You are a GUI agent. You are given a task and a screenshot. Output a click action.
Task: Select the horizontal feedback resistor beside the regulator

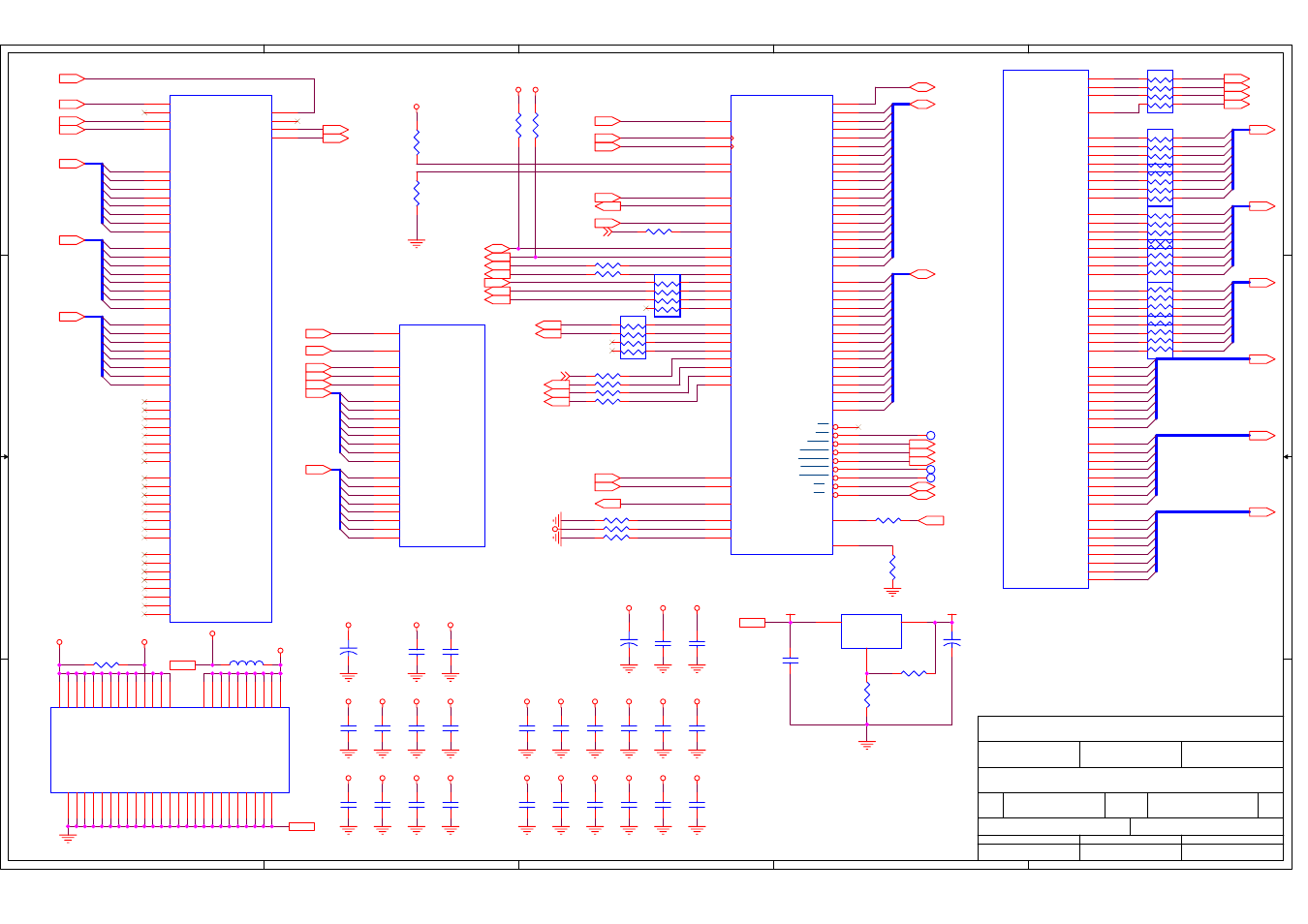click(914, 673)
